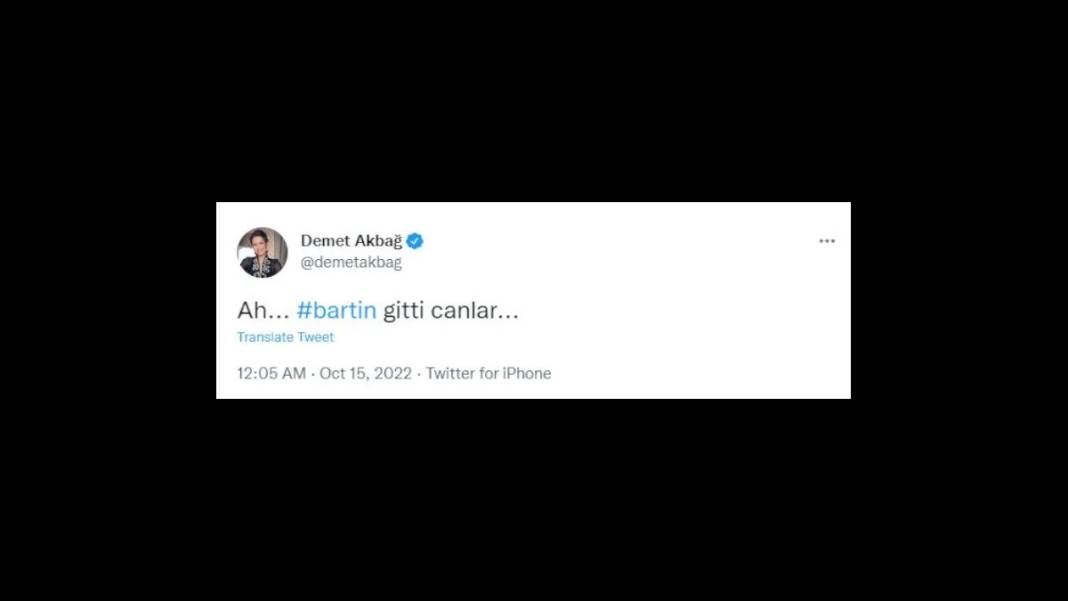The height and width of the screenshot is (601, 1068).
Task: Click the Demet Akbağ display name
Action: tap(351, 241)
